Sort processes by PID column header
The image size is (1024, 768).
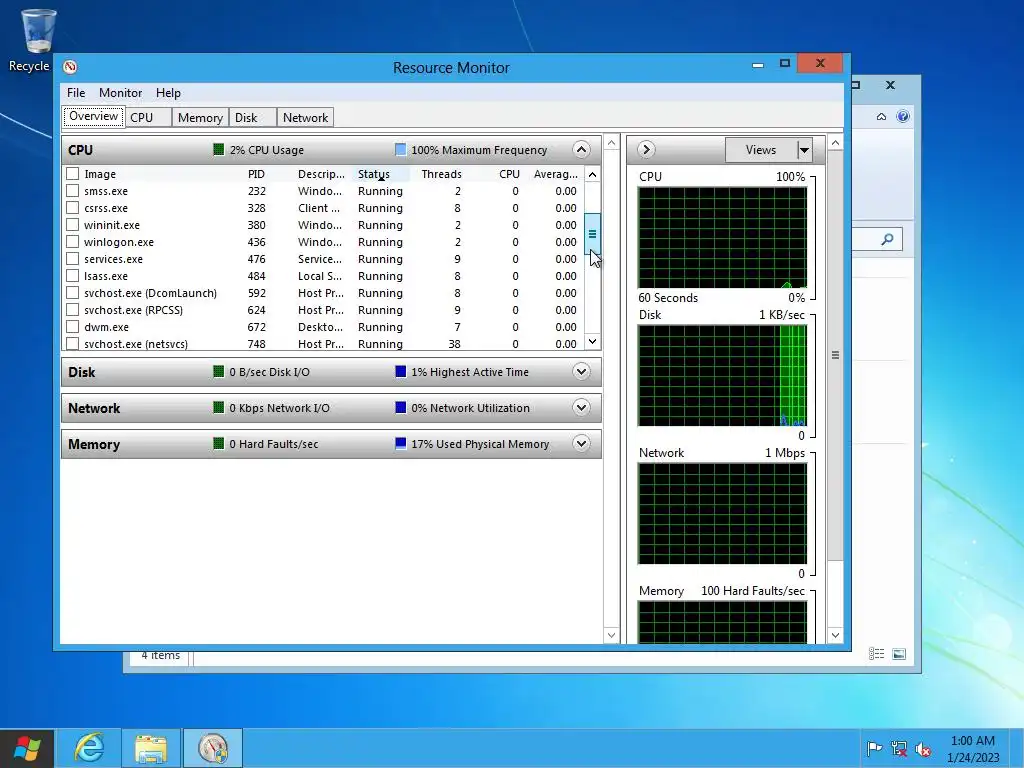[257, 174]
